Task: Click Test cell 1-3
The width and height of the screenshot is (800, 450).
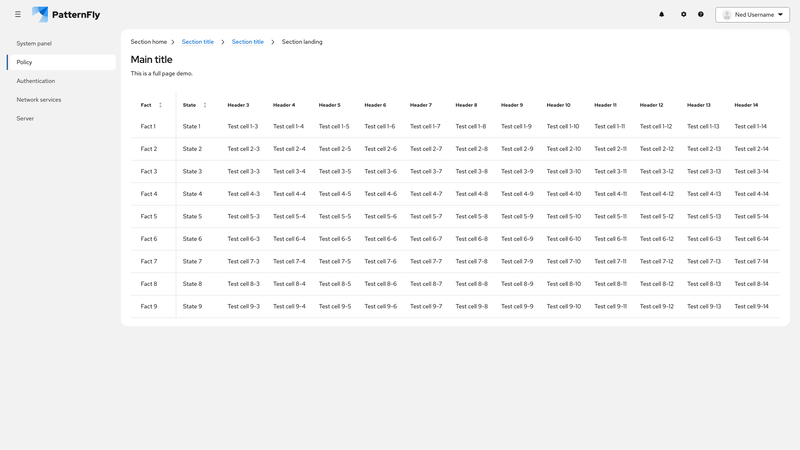Action: coord(243,127)
